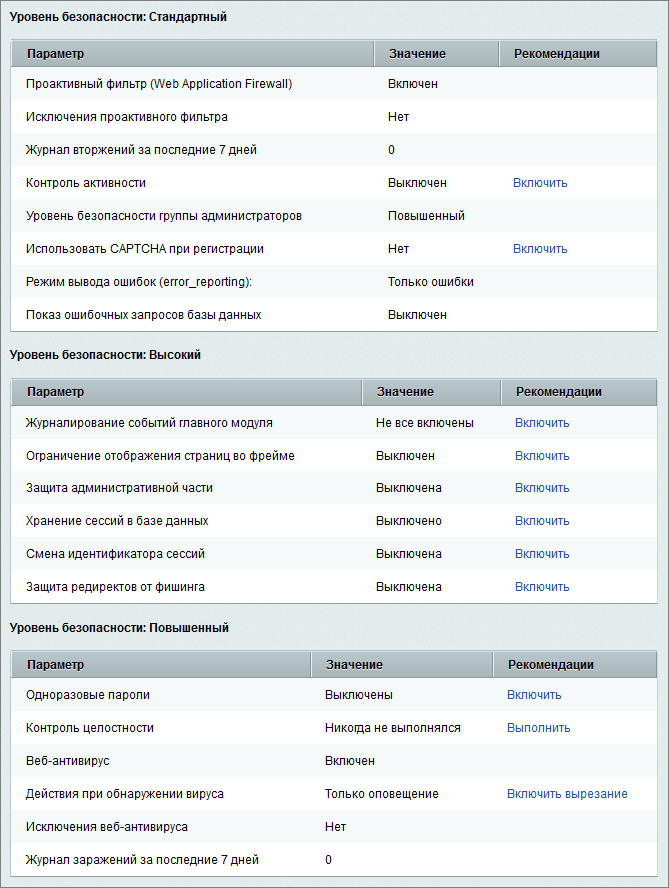Click Включить for Смена идентификатора сессий
This screenshot has width=669, height=888.
click(542, 554)
